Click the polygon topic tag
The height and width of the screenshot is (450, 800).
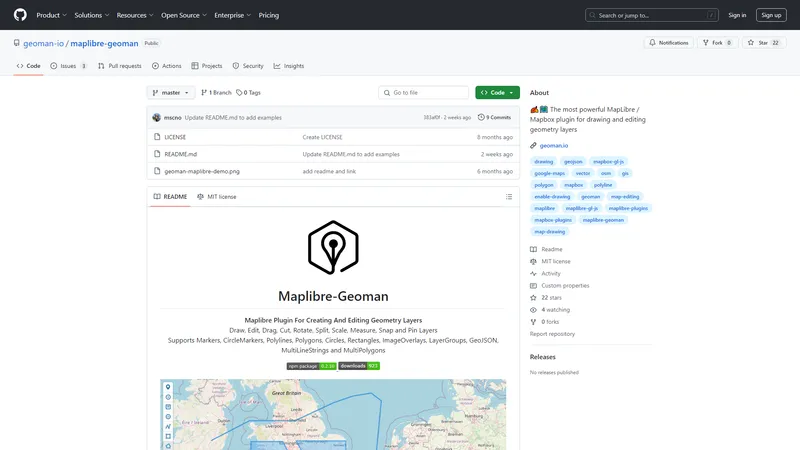pos(544,185)
